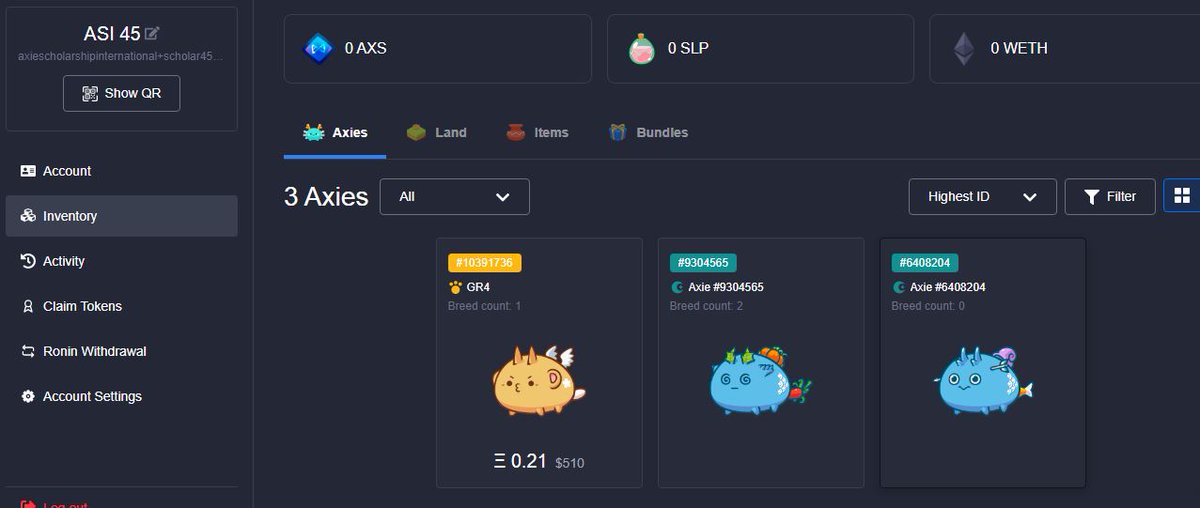Click the SLP potion icon
1200x508 pixels.
click(x=641, y=48)
